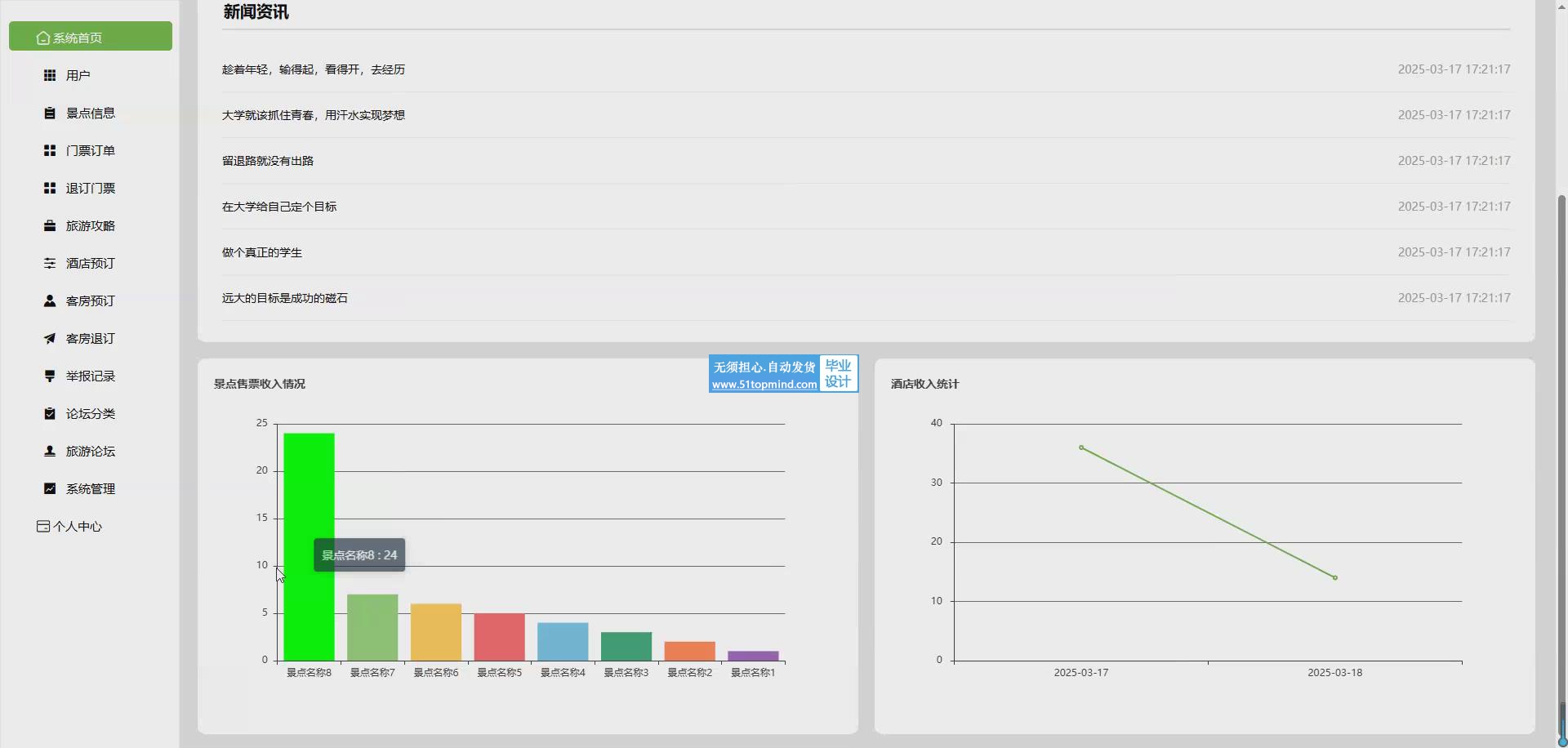Screen dimensions: 1568x748
Task: Click the bright green 景点名称8 bar
Action: pyautogui.click(x=309, y=490)
